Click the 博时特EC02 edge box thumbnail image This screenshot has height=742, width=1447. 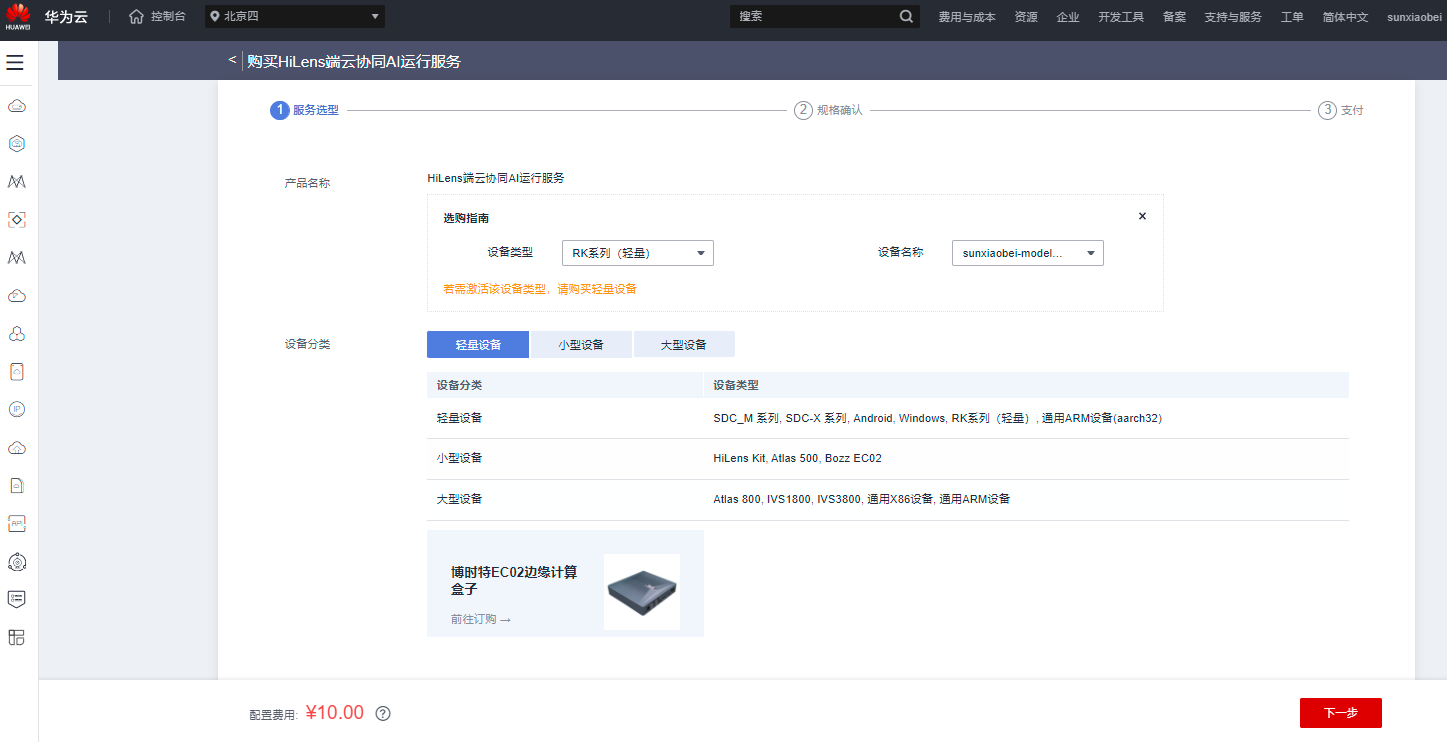click(x=641, y=592)
